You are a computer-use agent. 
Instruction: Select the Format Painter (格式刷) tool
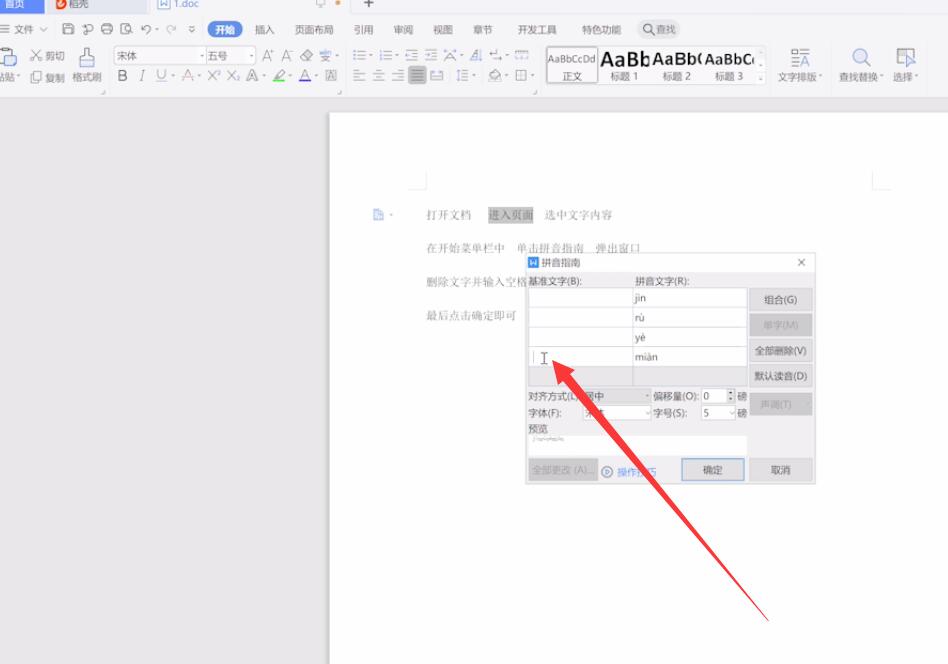87,65
